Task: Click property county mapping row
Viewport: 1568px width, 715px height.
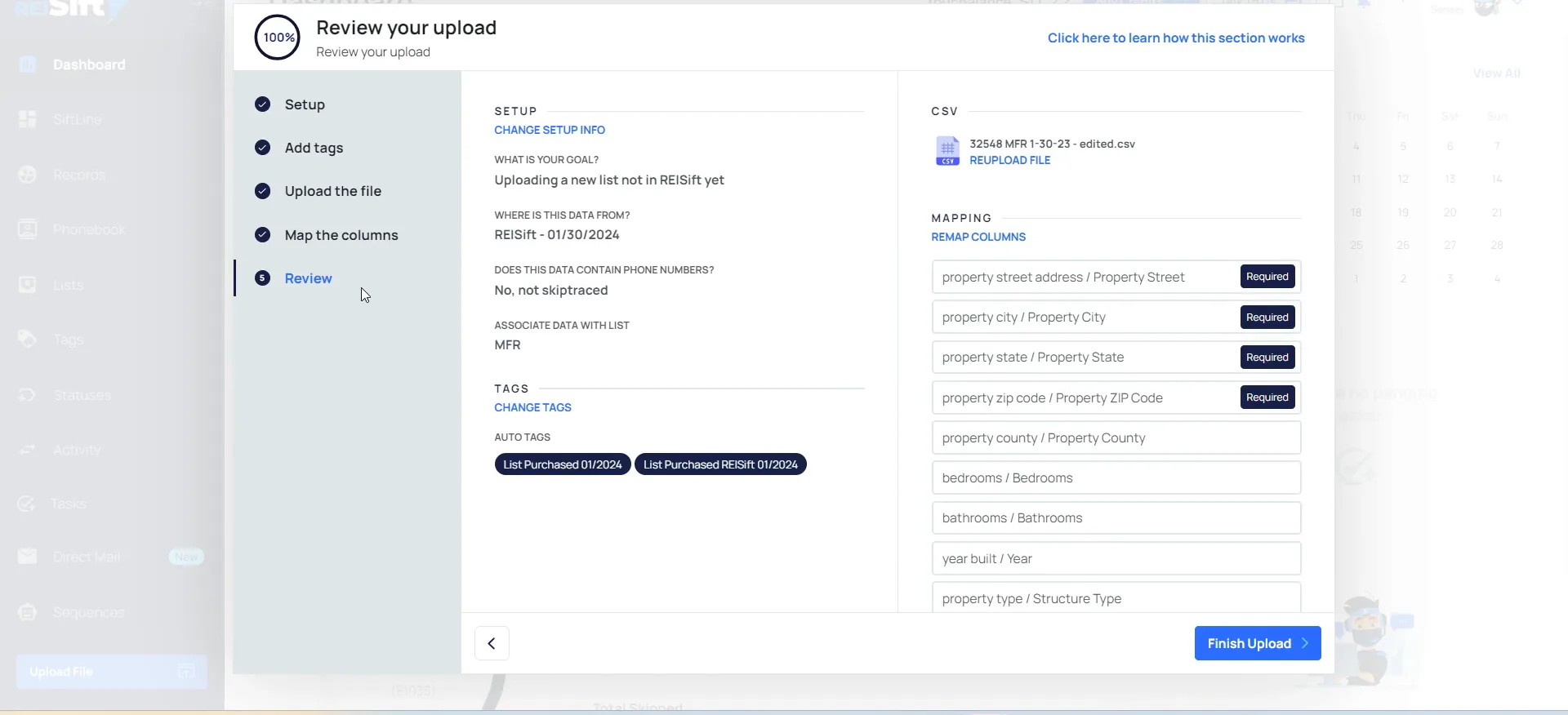Action: [1116, 437]
